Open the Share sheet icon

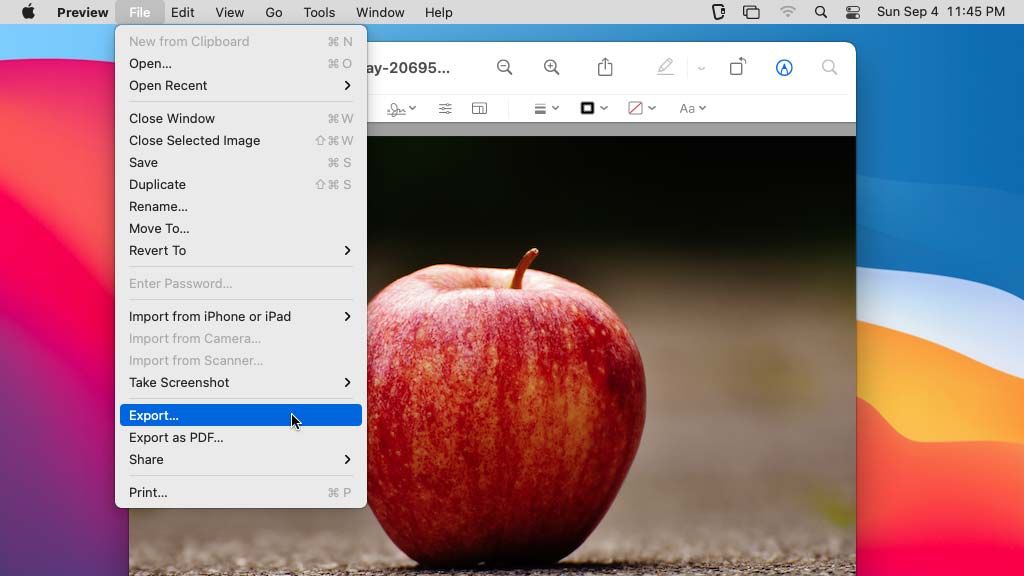tap(604, 67)
